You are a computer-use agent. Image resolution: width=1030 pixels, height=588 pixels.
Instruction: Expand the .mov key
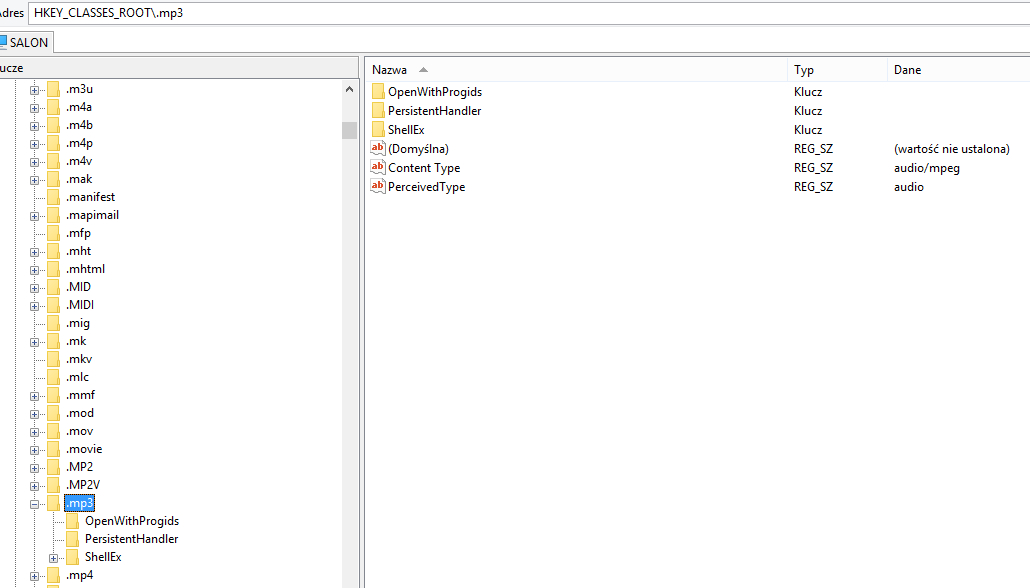(x=34, y=432)
